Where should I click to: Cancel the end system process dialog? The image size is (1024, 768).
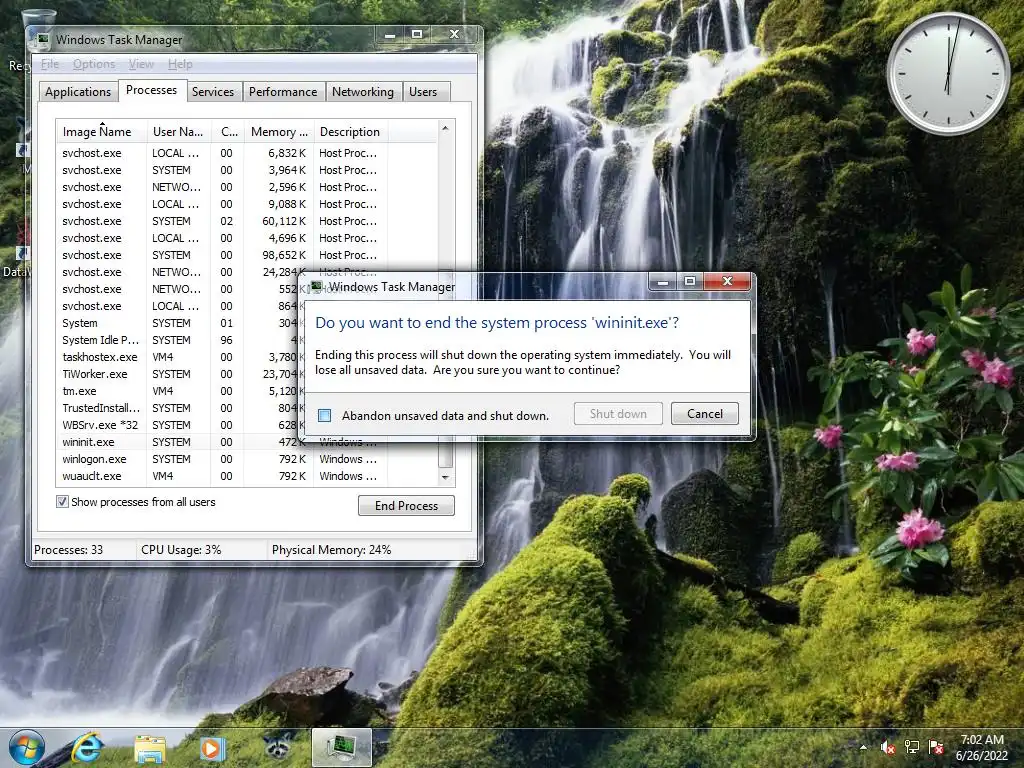705,413
